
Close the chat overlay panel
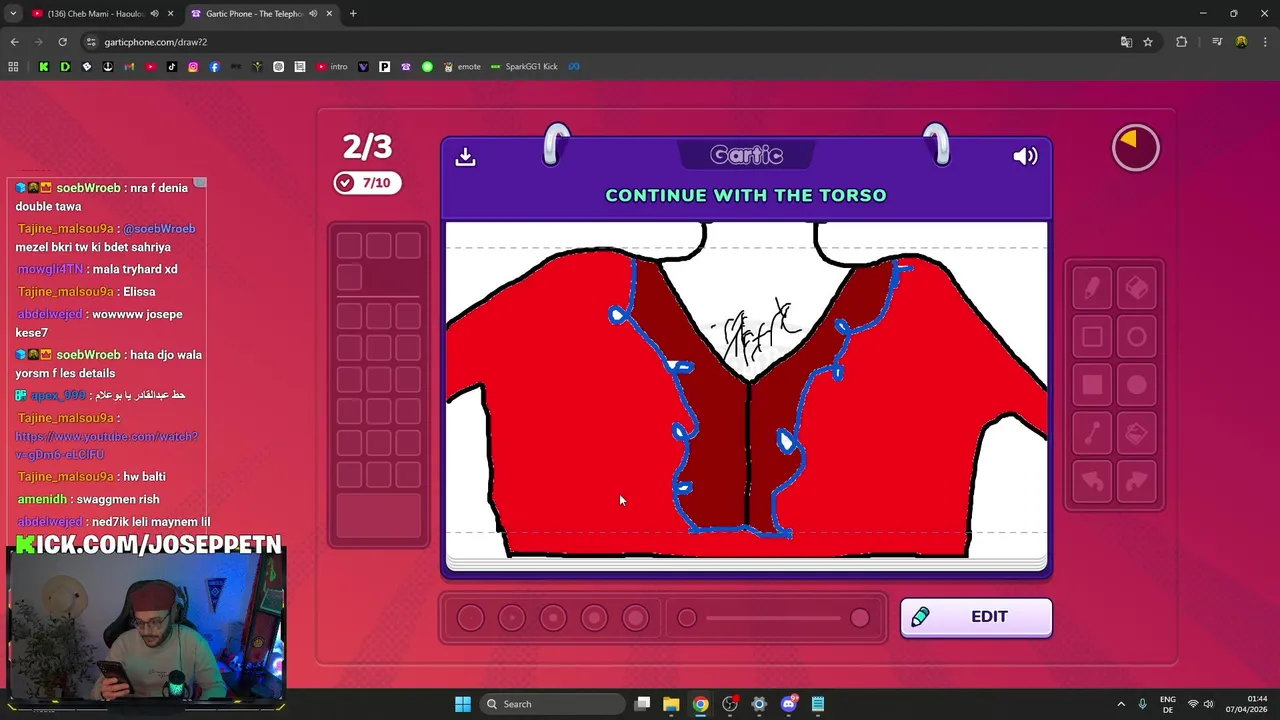pyautogui.click(x=200, y=182)
